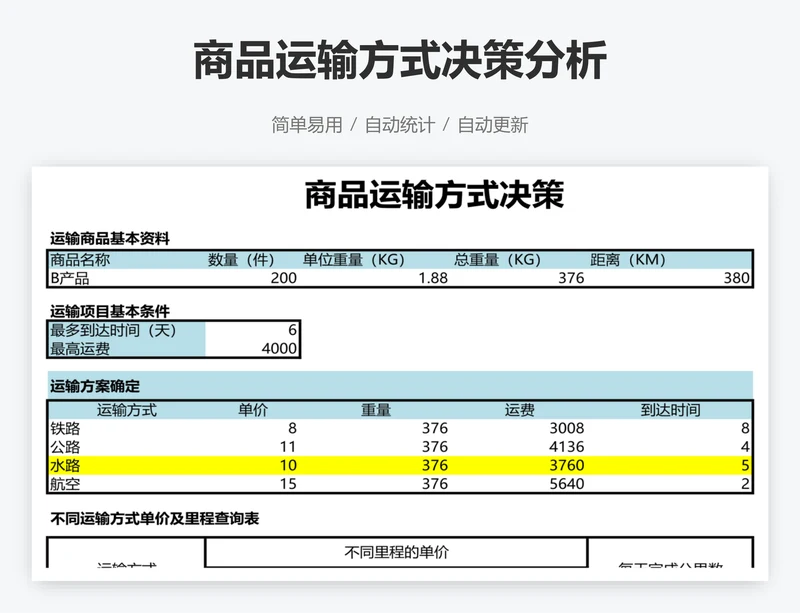800x613 pixels.
Task: Click the 公路 transport row label
Action: (65, 447)
